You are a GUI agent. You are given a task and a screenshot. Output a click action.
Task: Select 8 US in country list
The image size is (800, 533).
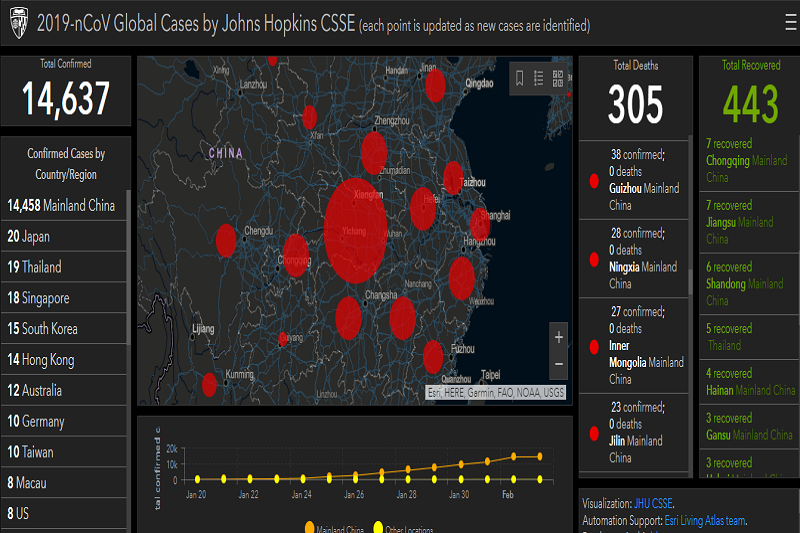coord(63,513)
